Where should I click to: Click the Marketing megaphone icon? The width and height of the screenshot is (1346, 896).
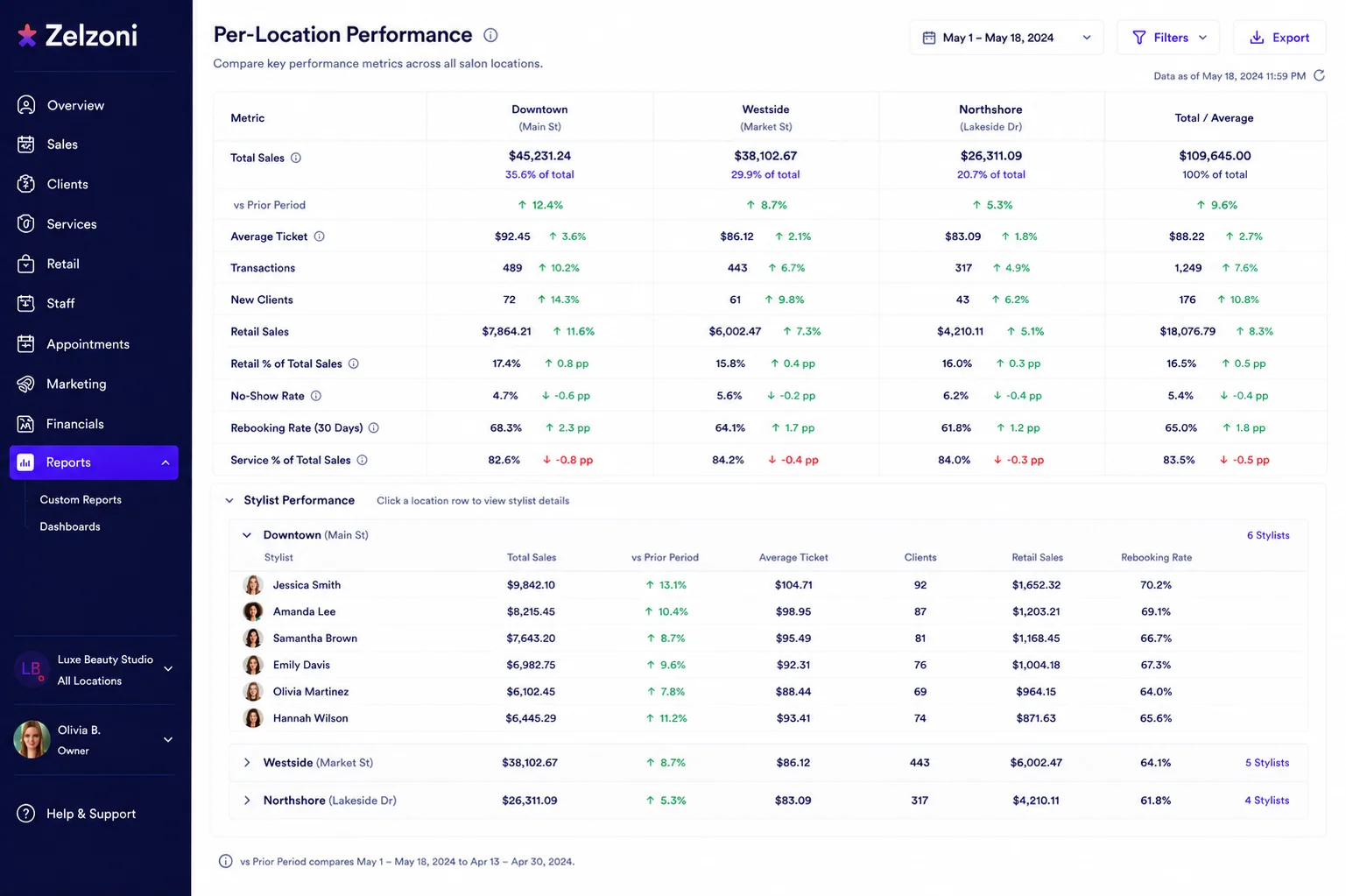26,384
